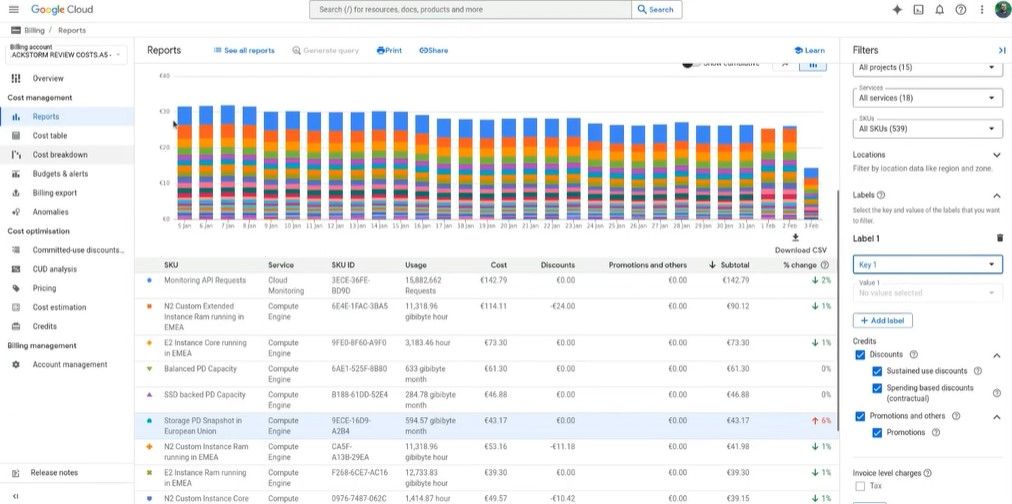The width and height of the screenshot is (1012, 504).
Task: Open help for Sustained use discounts
Action: click(977, 371)
